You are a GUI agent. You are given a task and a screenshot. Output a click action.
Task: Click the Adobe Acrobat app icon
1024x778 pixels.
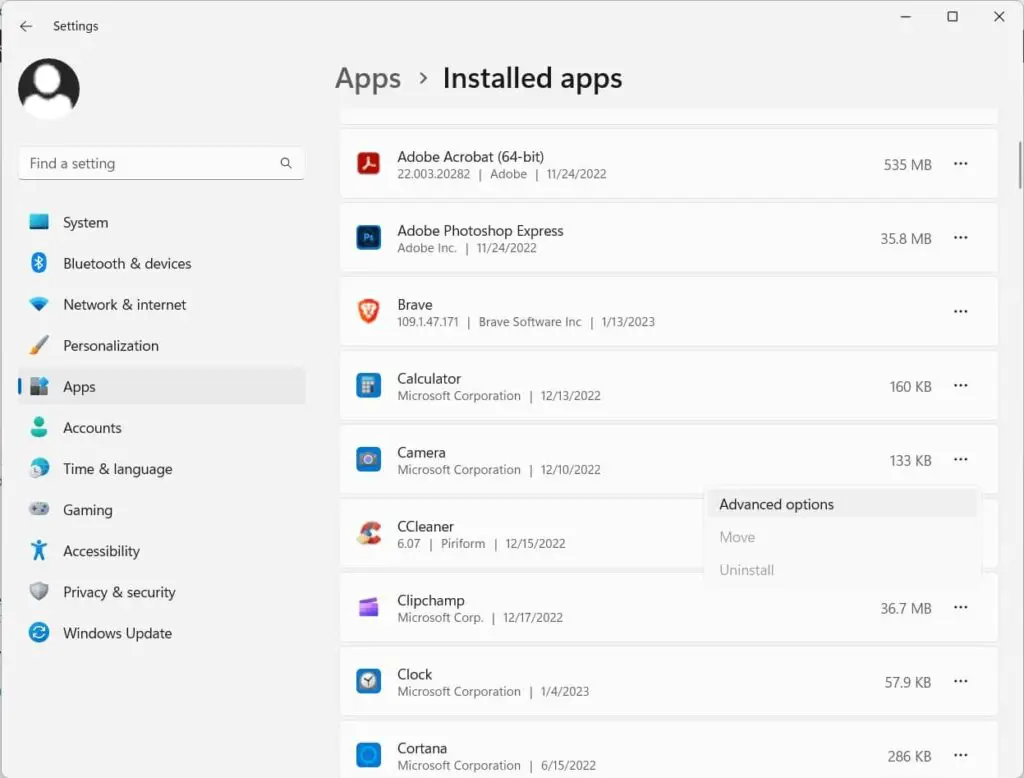click(369, 164)
